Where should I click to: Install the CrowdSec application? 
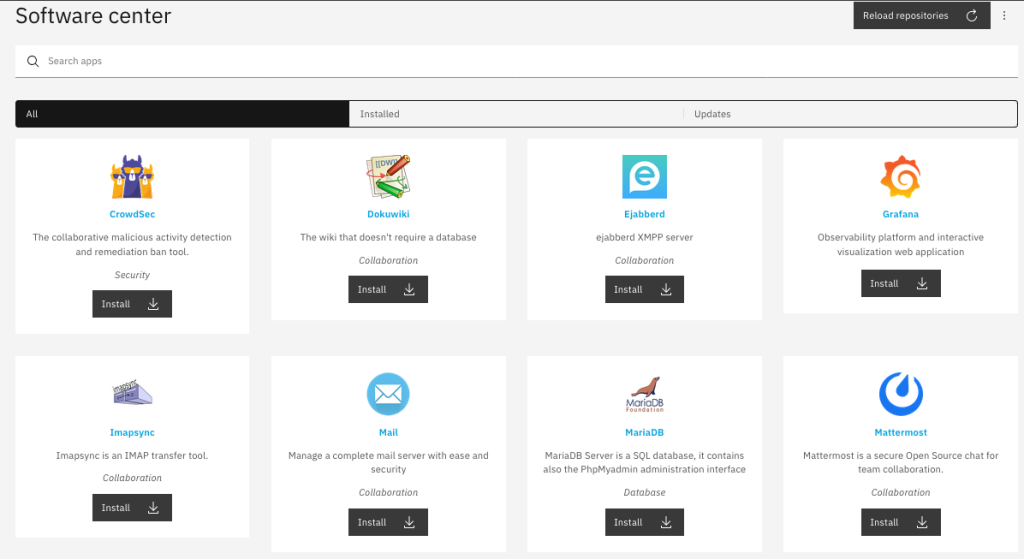tap(132, 304)
